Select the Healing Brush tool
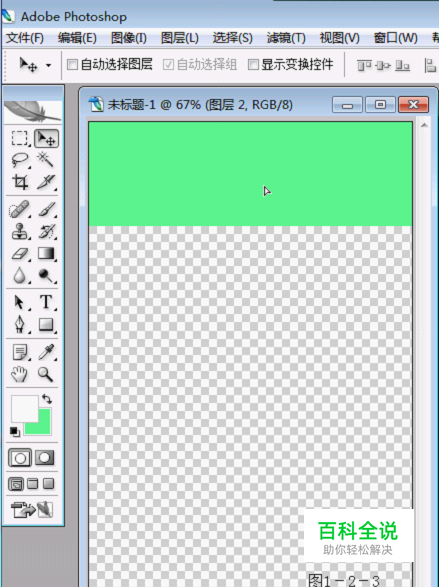The height and width of the screenshot is (587, 439). [x=19, y=210]
